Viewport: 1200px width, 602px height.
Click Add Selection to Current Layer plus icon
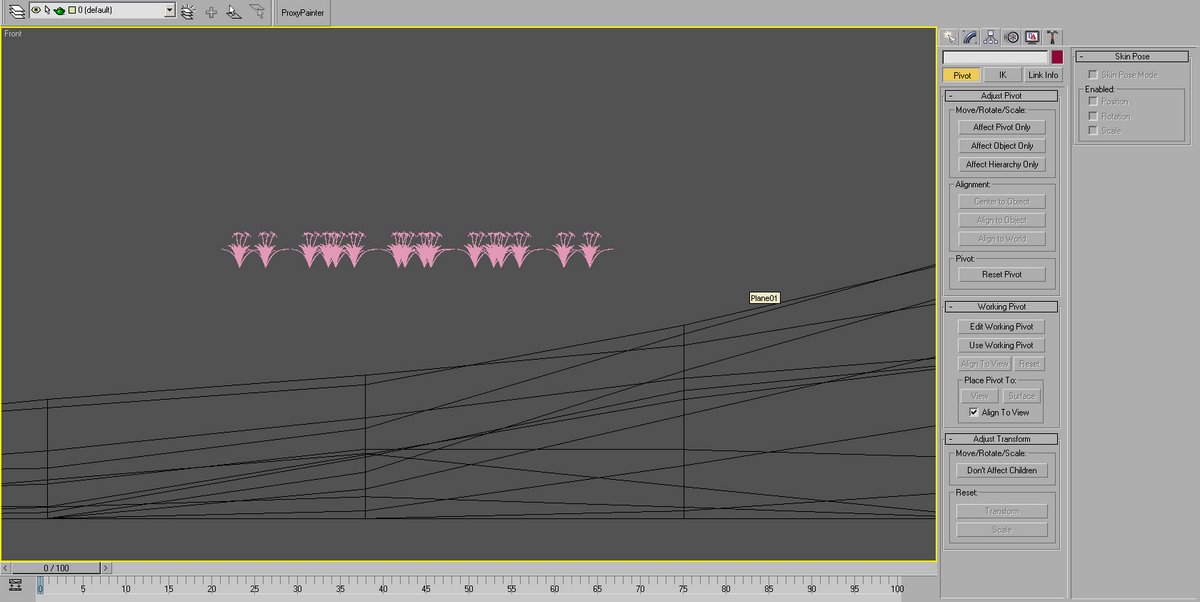(x=211, y=12)
